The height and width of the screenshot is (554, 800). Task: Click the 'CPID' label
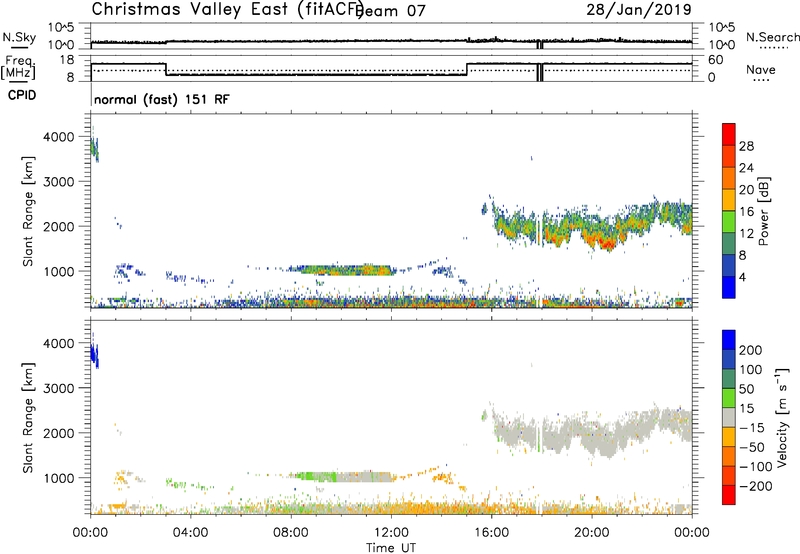(22, 95)
